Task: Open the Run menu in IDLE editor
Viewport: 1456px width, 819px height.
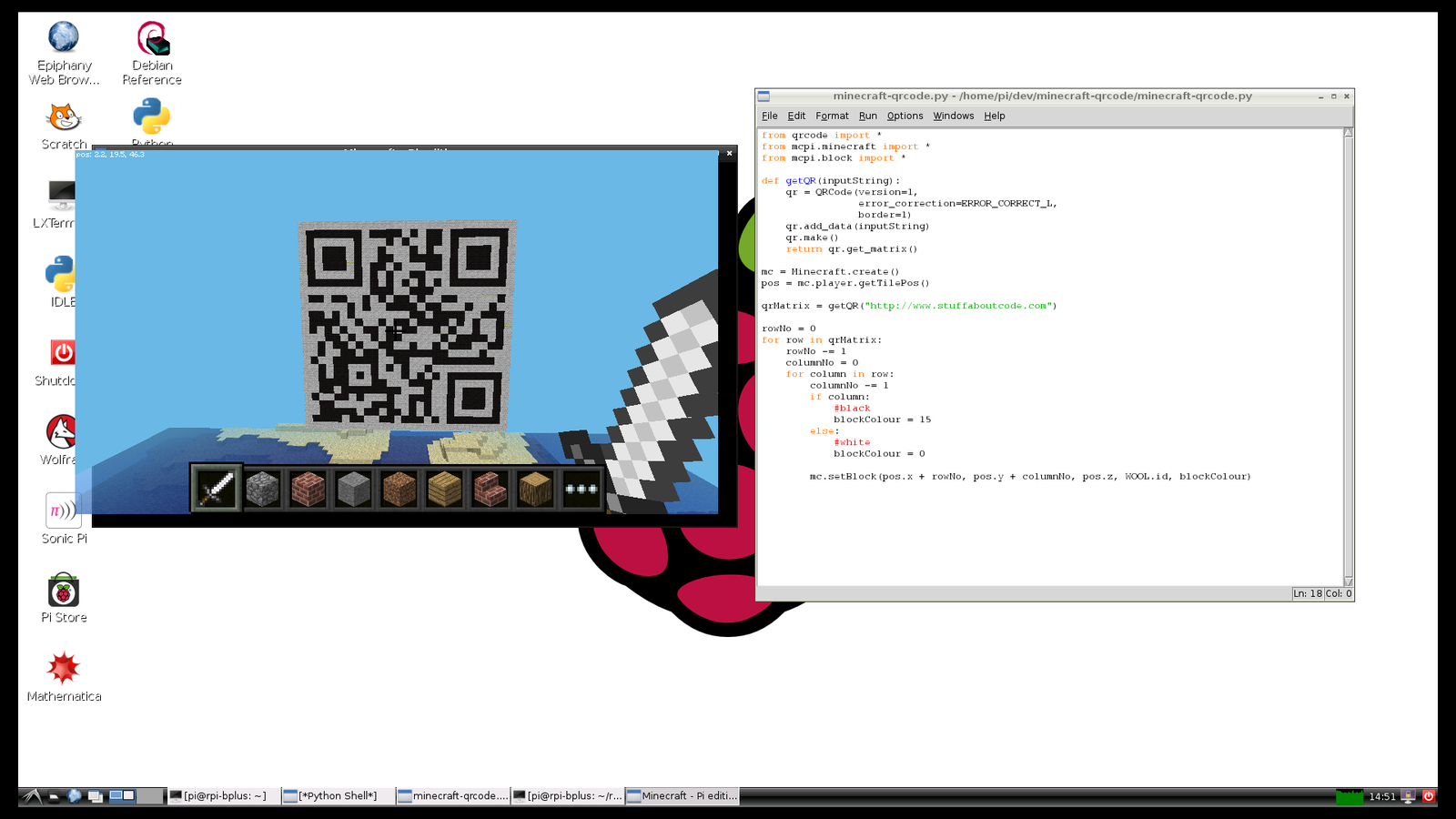Action: click(868, 116)
